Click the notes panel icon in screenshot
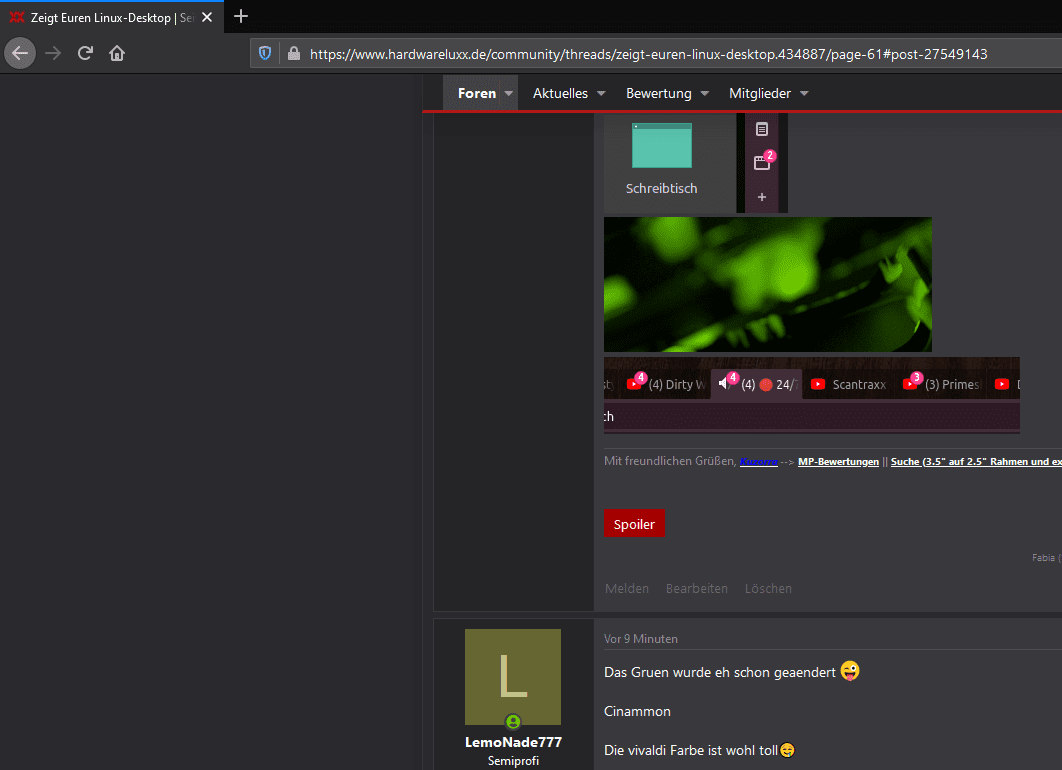Image resolution: width=1062 pixels, height=770 pixels. tap(762, 129)
